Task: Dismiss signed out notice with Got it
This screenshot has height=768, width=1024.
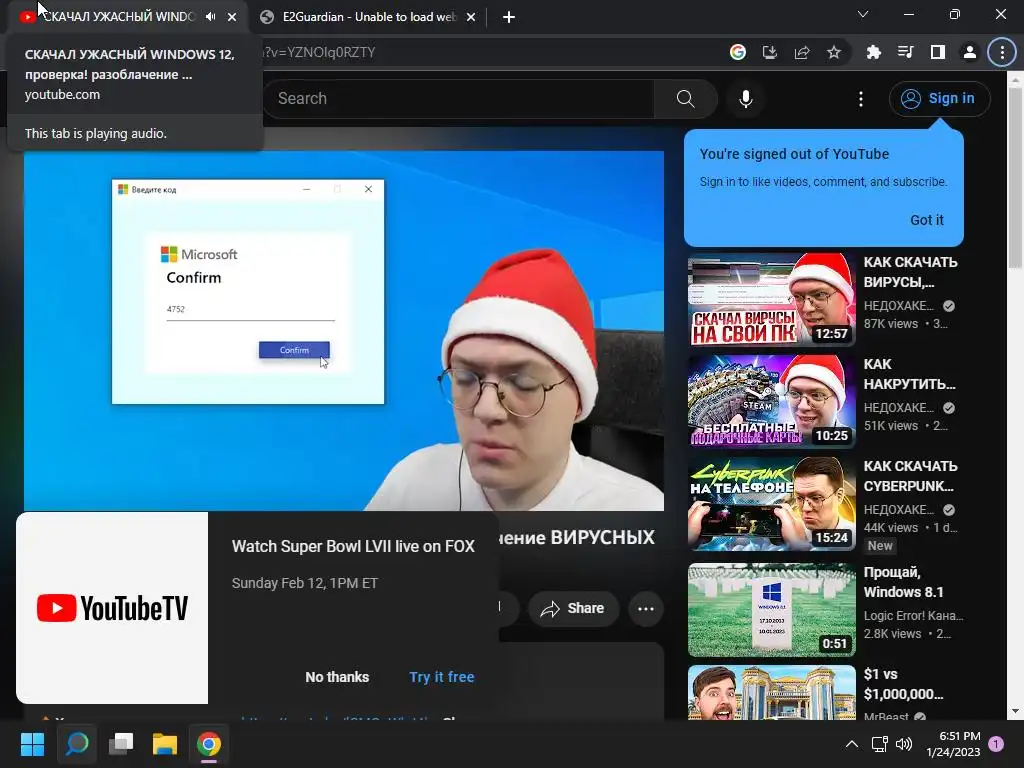Action: (927, 220)
